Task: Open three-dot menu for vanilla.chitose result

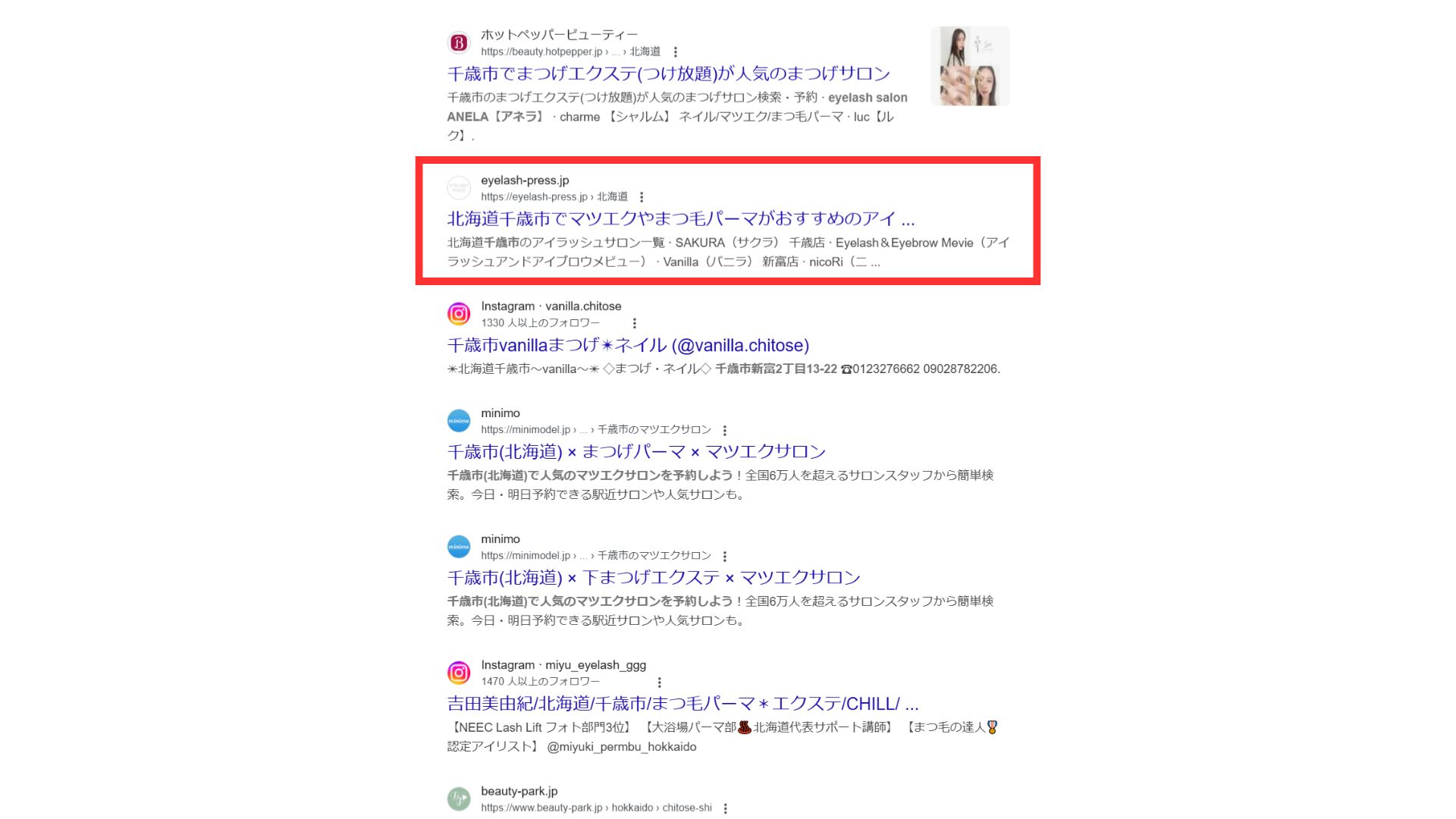Action: pos(635,323)
